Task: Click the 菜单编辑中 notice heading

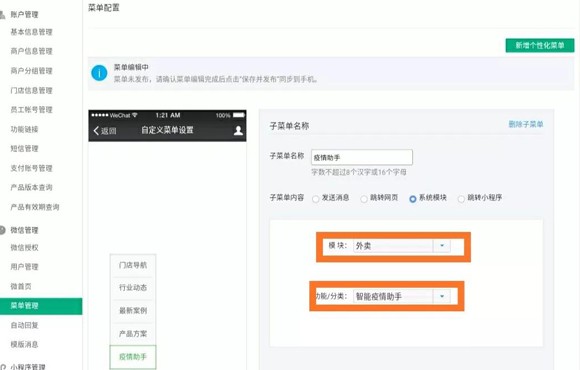Action: pos(131,67)
